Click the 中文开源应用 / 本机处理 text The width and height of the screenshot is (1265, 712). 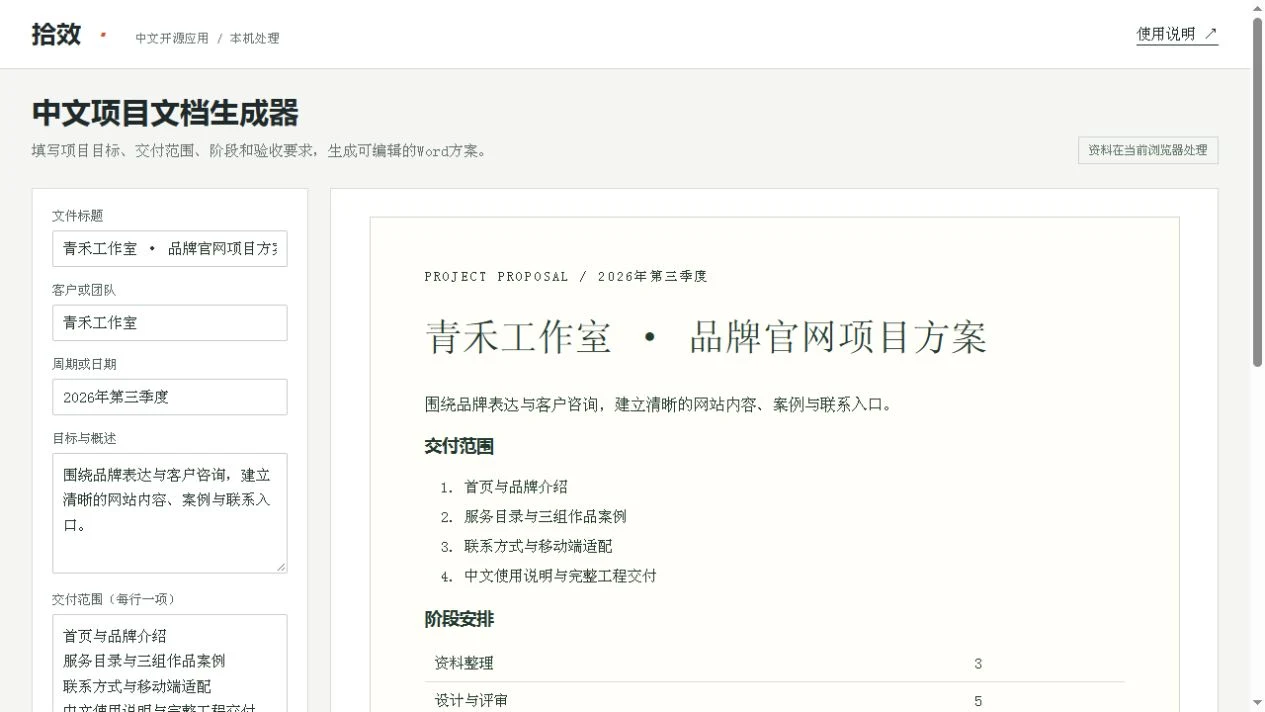pyautogui.click(x=208, y=38)
